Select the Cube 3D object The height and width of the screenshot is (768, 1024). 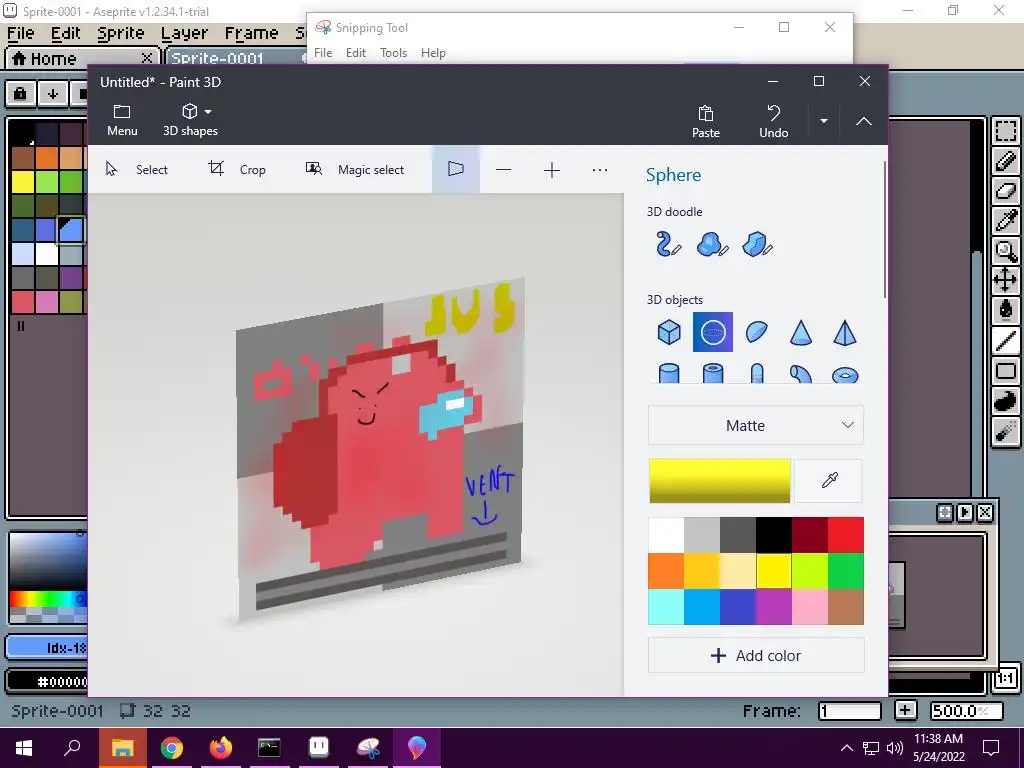coord(669,332)
